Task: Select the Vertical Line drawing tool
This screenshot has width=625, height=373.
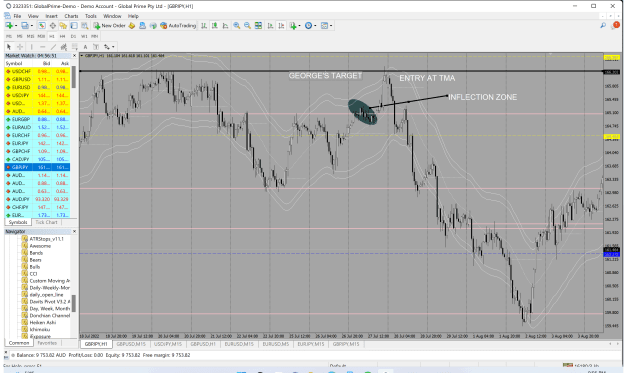Action: tap(31, 47)
